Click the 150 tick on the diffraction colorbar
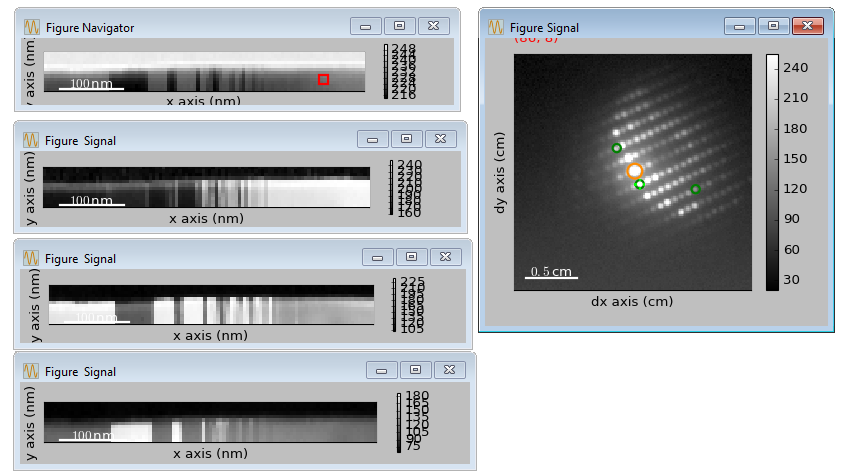The height and width of the screenshot is (475, 844). click(795, 158)
